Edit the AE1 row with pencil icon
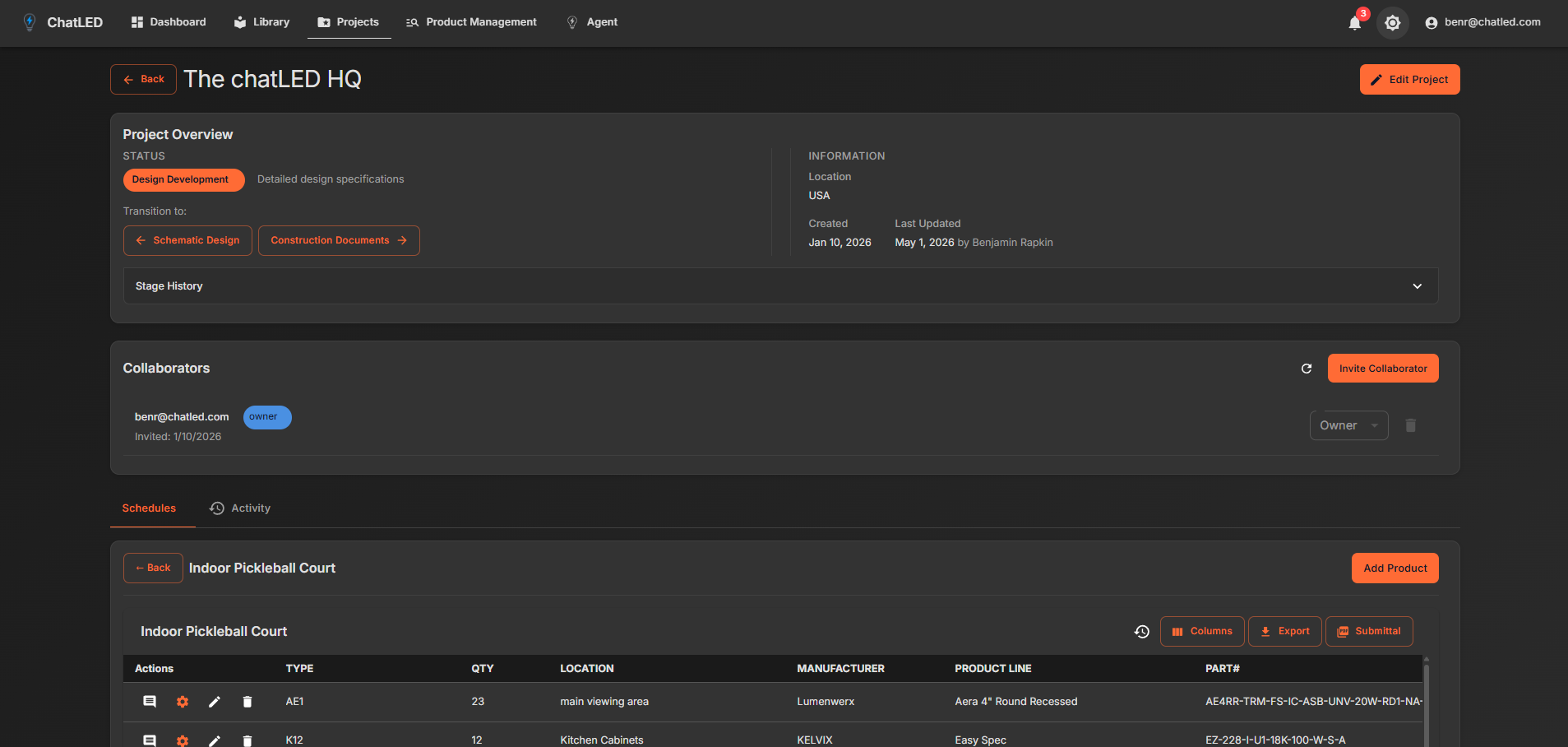Viewport: 1568px width, 747px height. [215, 702]
